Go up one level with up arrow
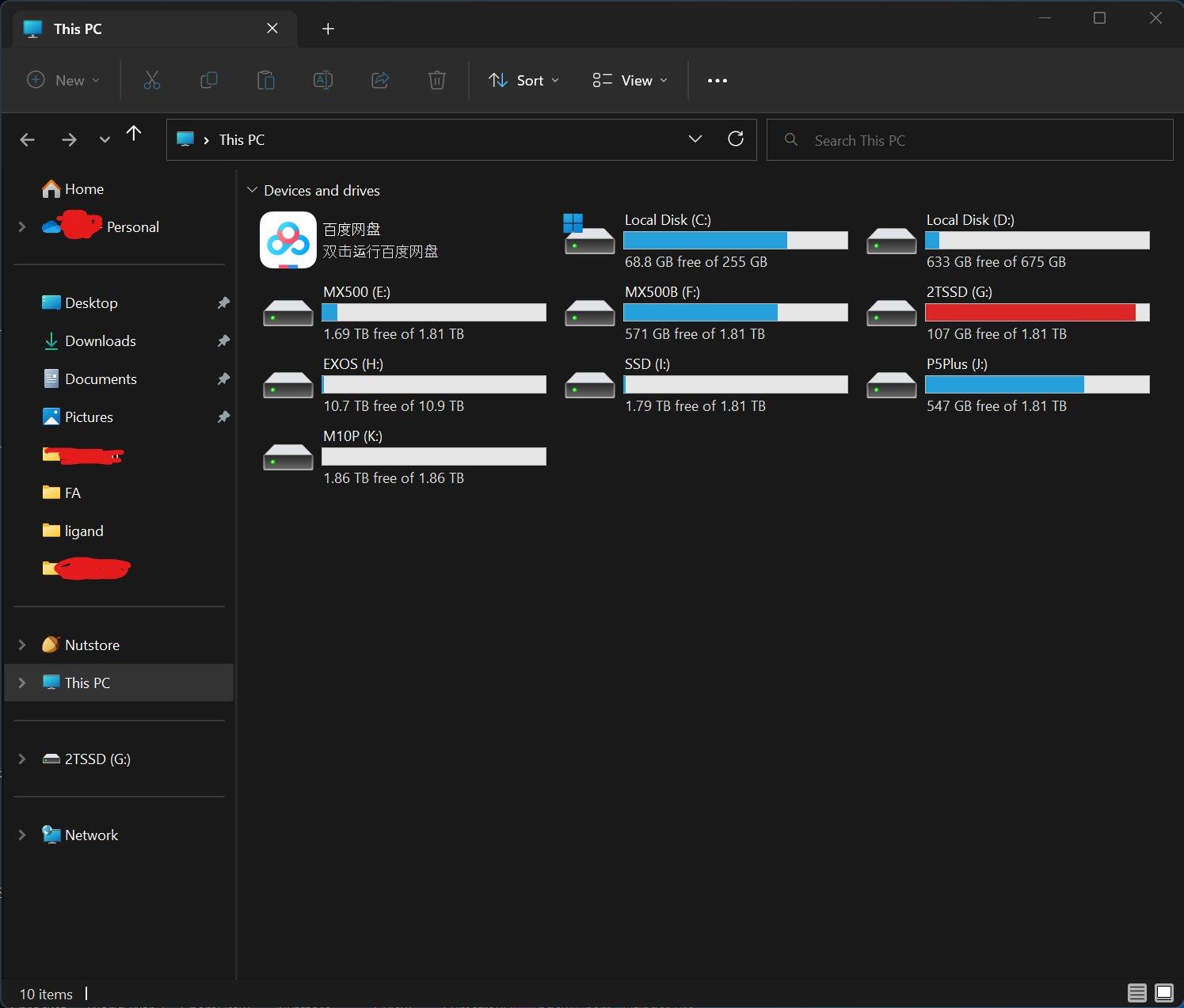Screen dimensions: 1184x1008 134,134
